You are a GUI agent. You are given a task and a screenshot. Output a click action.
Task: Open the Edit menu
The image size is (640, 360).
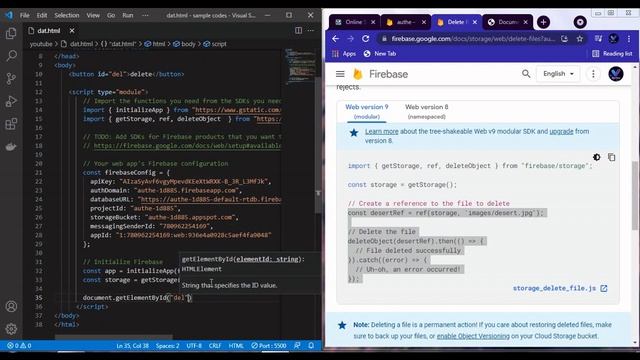point(42,15)
